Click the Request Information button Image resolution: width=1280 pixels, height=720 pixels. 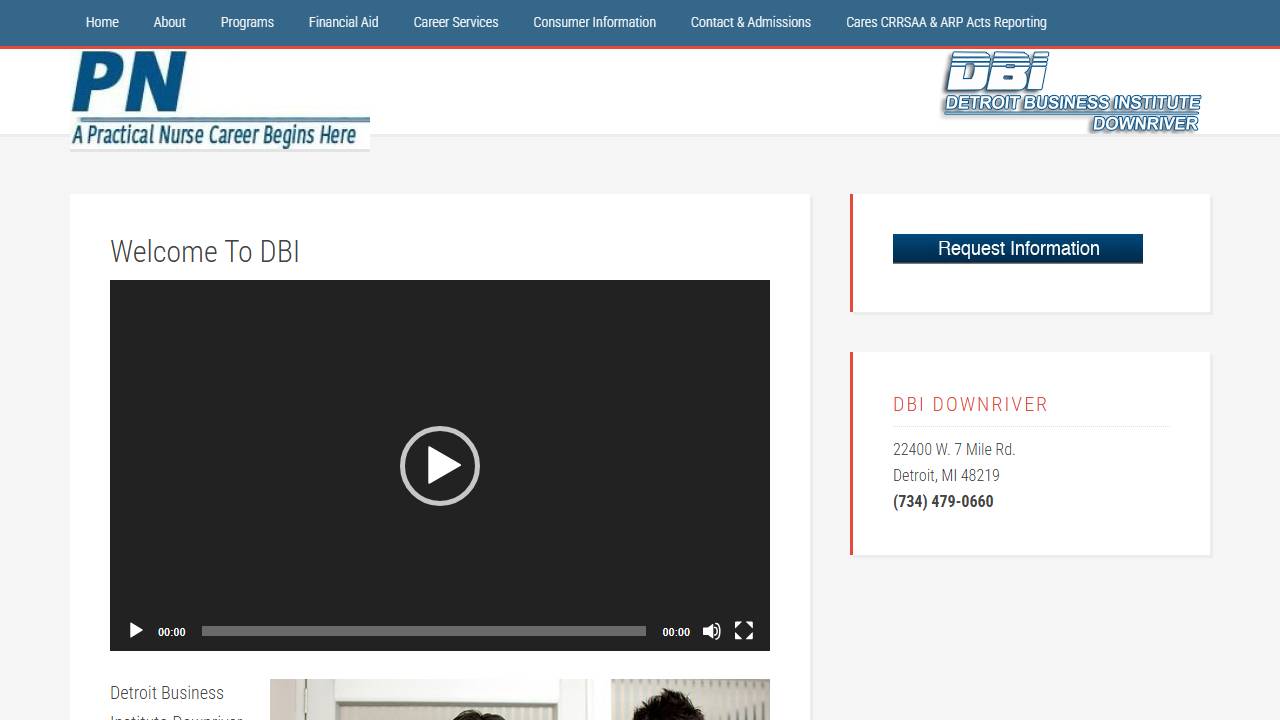tap(1017, 249)
